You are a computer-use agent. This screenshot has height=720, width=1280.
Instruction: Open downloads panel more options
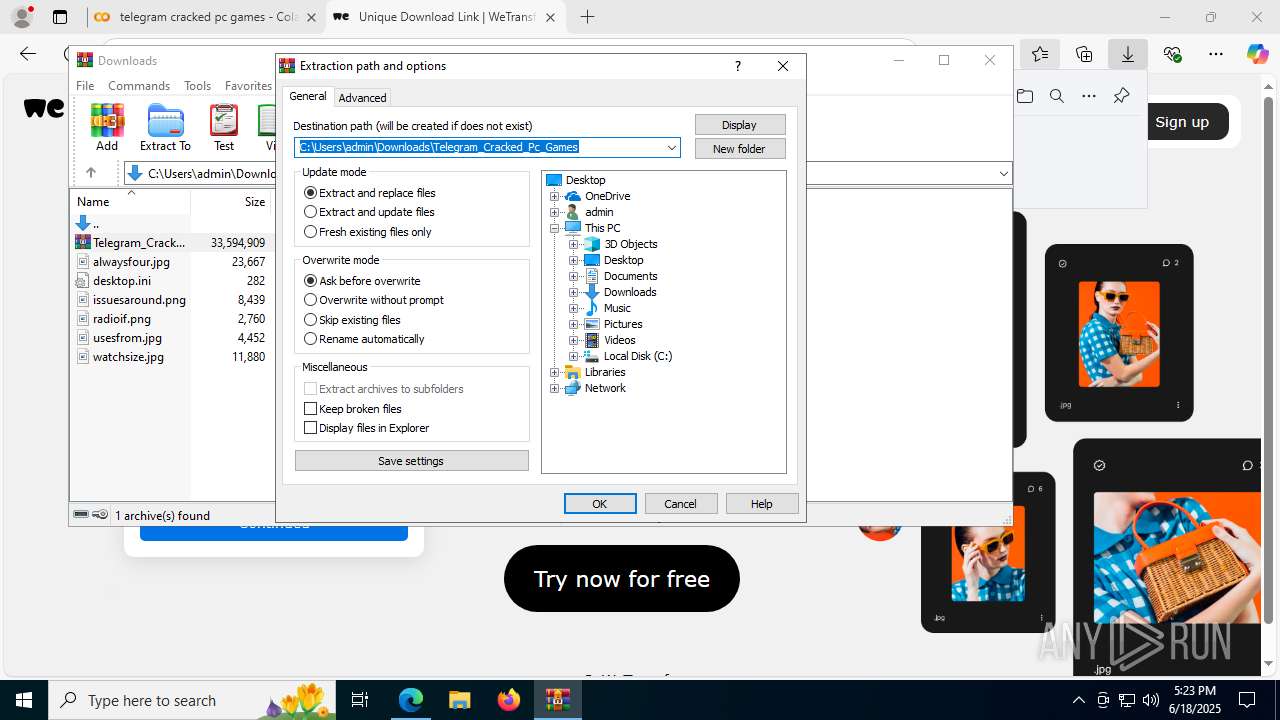click(1089, 96)
